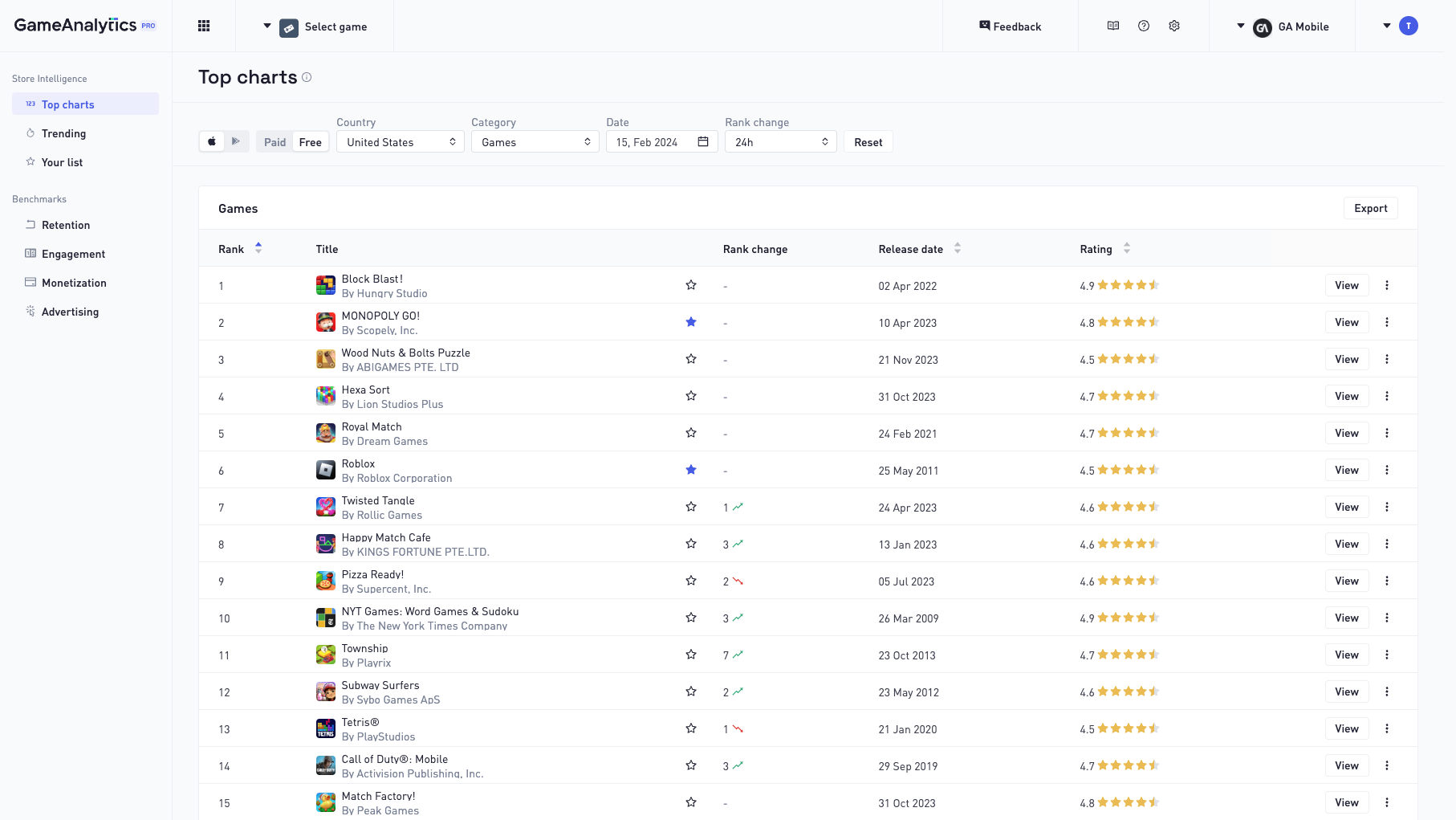Screen dimensions: 1456x820
Task: Open the Rank change 24h dropdown
Action: [x=781, y=141]
